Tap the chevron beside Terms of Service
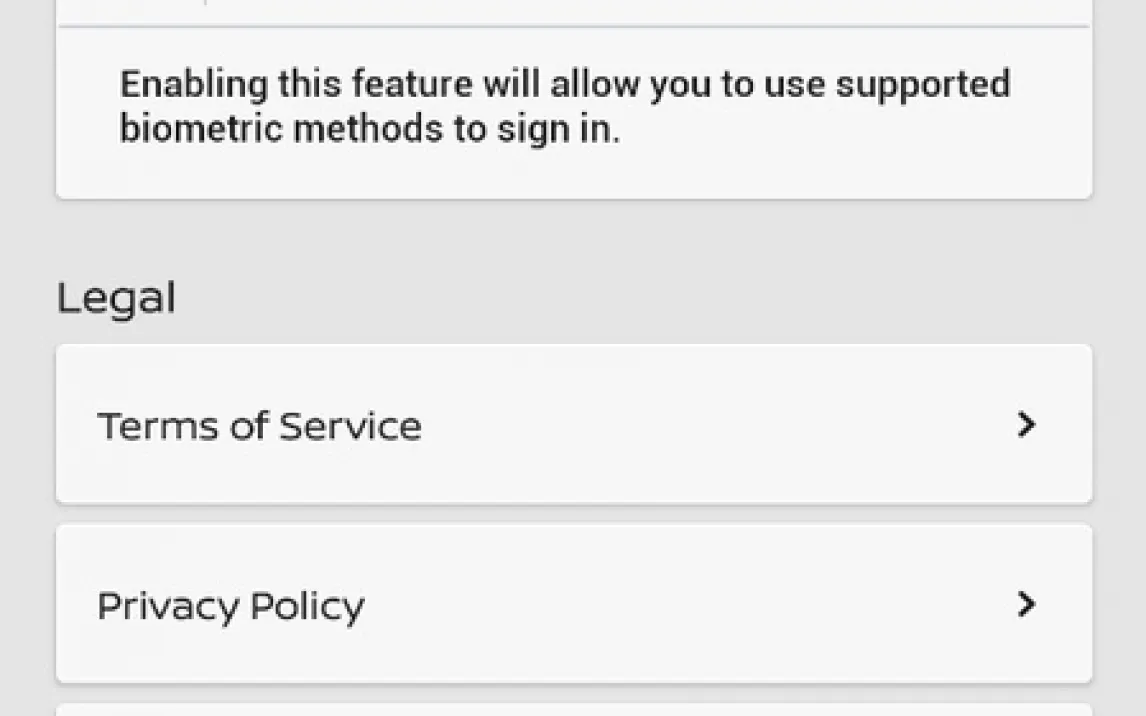Image resolution: width=1146 pixels, height=716 pixels. click(x=1025, y=425)
